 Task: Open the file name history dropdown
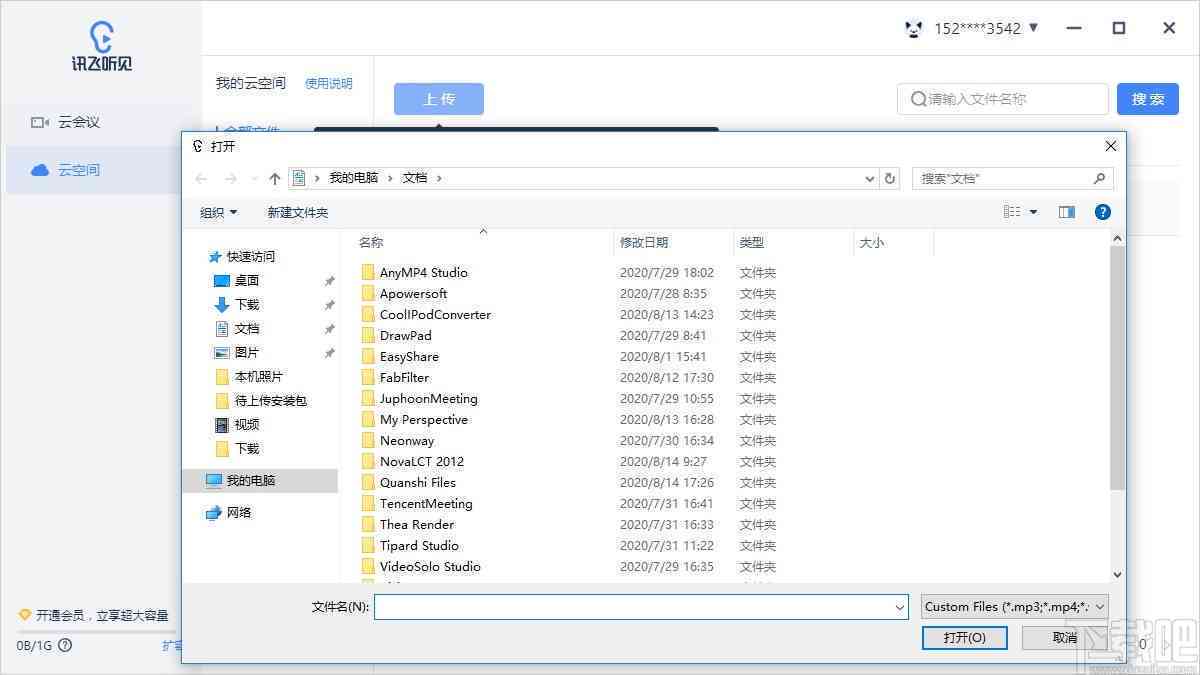click(900, 606)
